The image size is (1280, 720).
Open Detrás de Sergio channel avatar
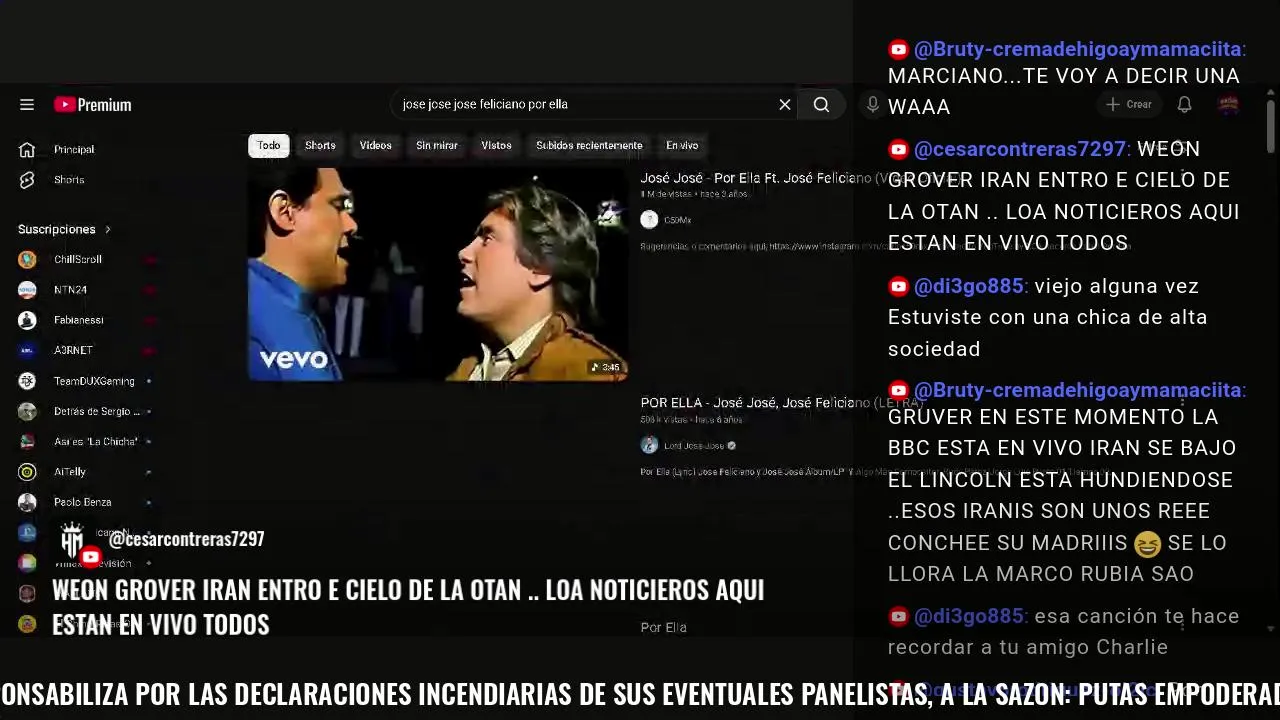(x=27, y=411)
